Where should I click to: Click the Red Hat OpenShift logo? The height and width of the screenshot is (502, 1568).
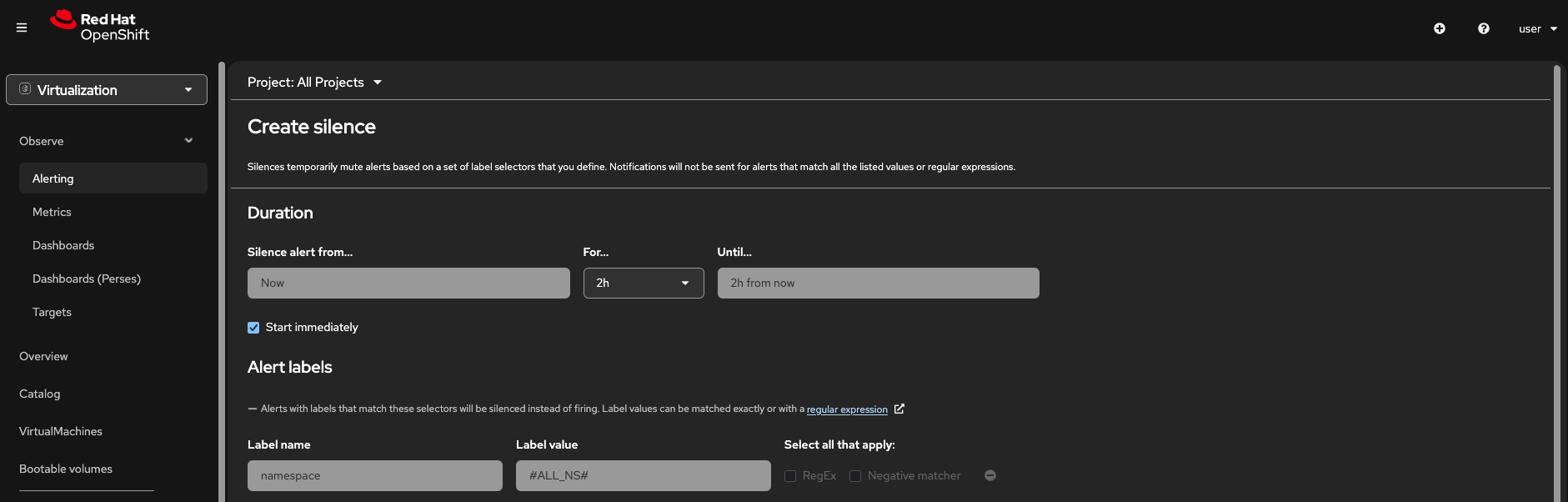[x=100, y=27]
